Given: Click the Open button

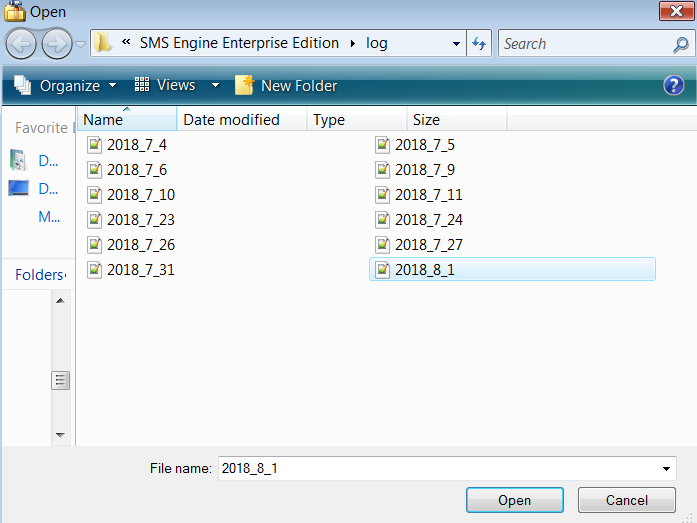Looking at the screenshot, I should (514, 500).
